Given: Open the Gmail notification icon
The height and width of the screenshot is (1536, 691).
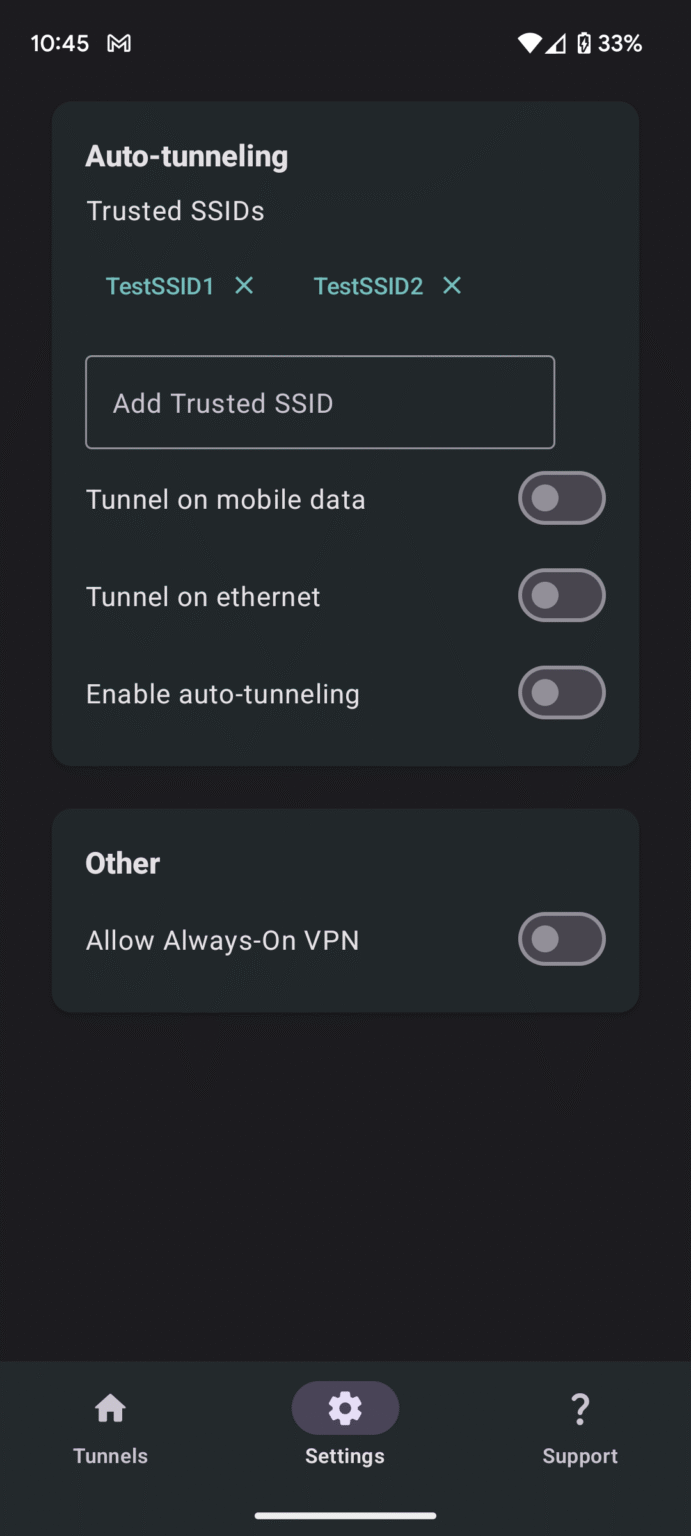Looking at the screenshot, I should [120, 43].
